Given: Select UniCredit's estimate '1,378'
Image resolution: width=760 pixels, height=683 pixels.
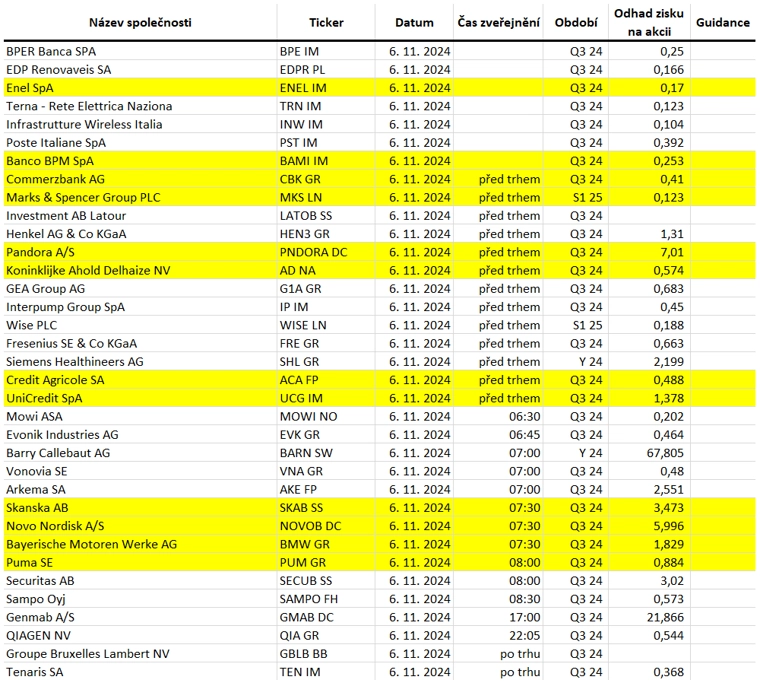Looking at the screenshot, I should tap(668, 398).
